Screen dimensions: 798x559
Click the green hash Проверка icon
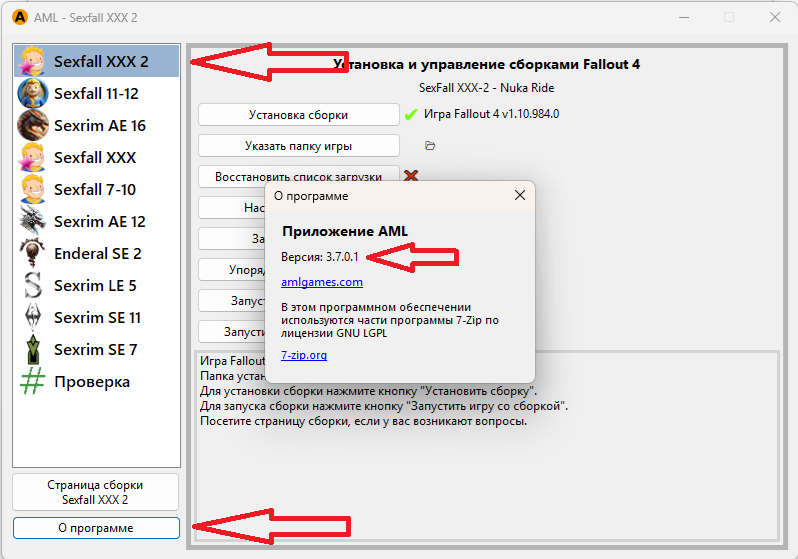click(33, 381)
